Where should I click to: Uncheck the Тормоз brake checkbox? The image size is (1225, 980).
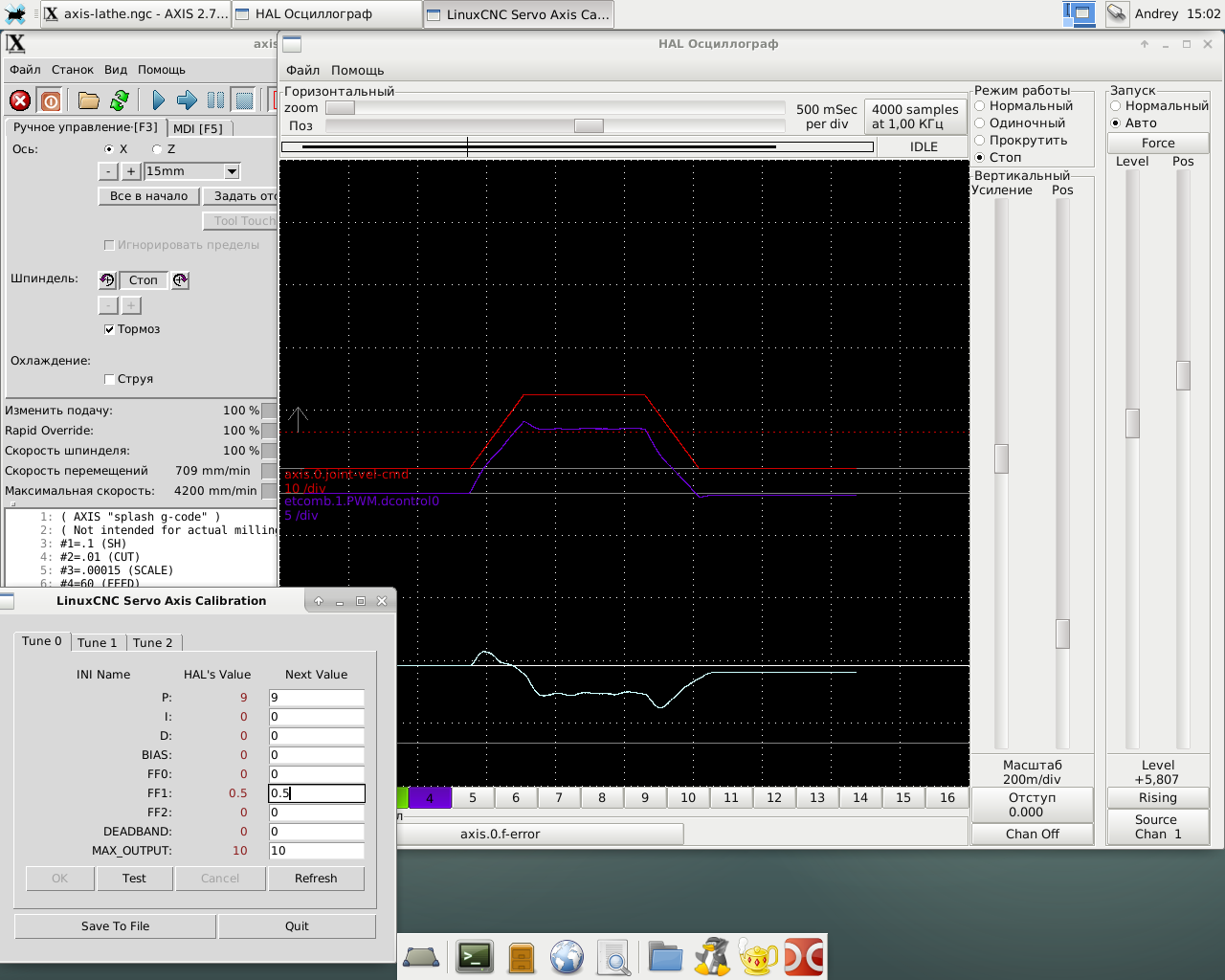click(x=109, y=329)
